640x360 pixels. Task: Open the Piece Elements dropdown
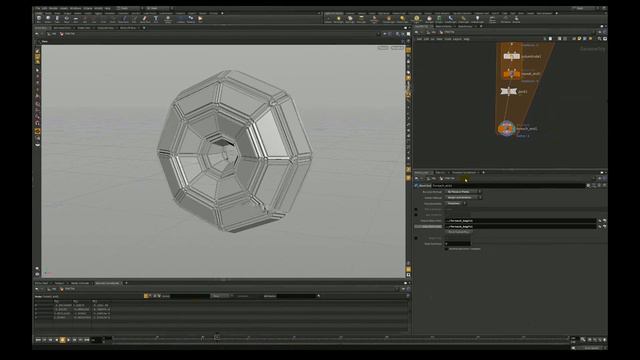tap(456, 203)
